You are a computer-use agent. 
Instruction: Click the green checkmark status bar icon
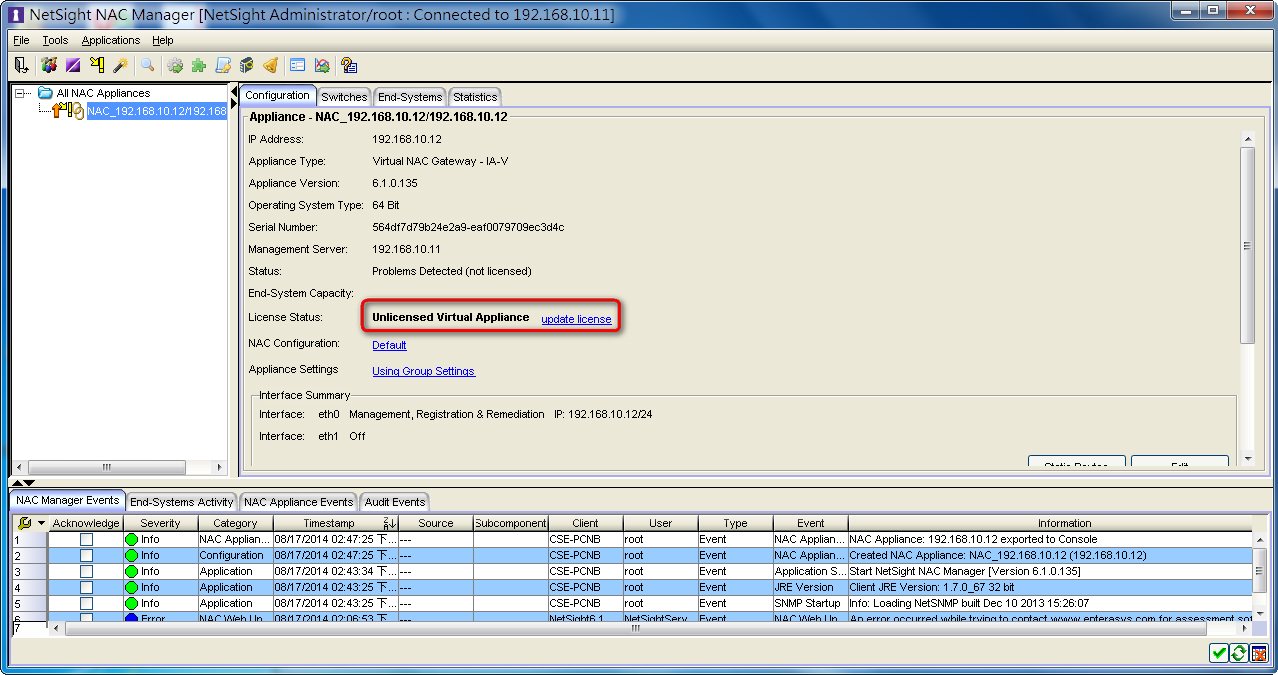pyautogui.click(x=1218, y=653)
